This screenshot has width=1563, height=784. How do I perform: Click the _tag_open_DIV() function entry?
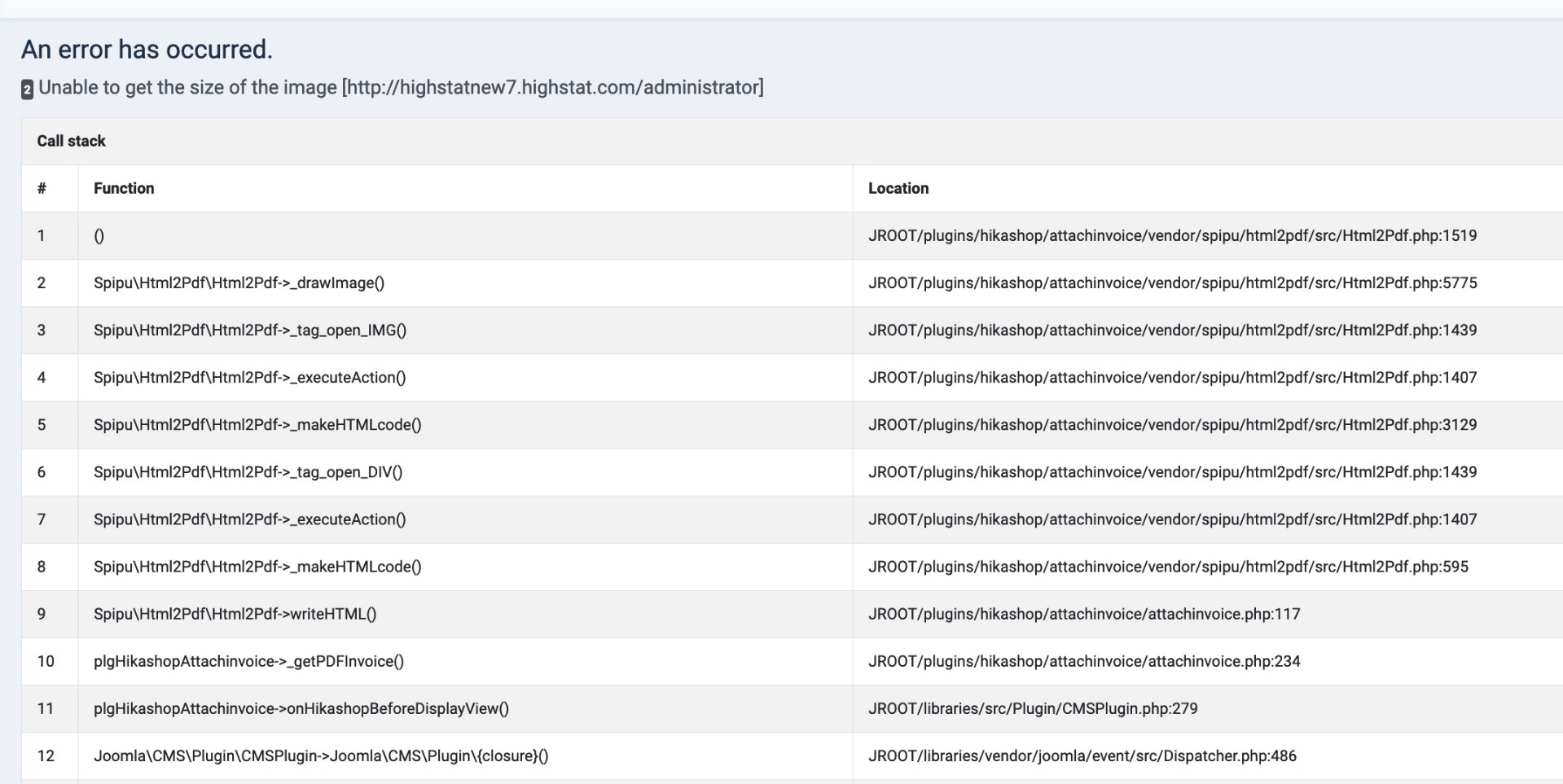[x=248, y=471]
